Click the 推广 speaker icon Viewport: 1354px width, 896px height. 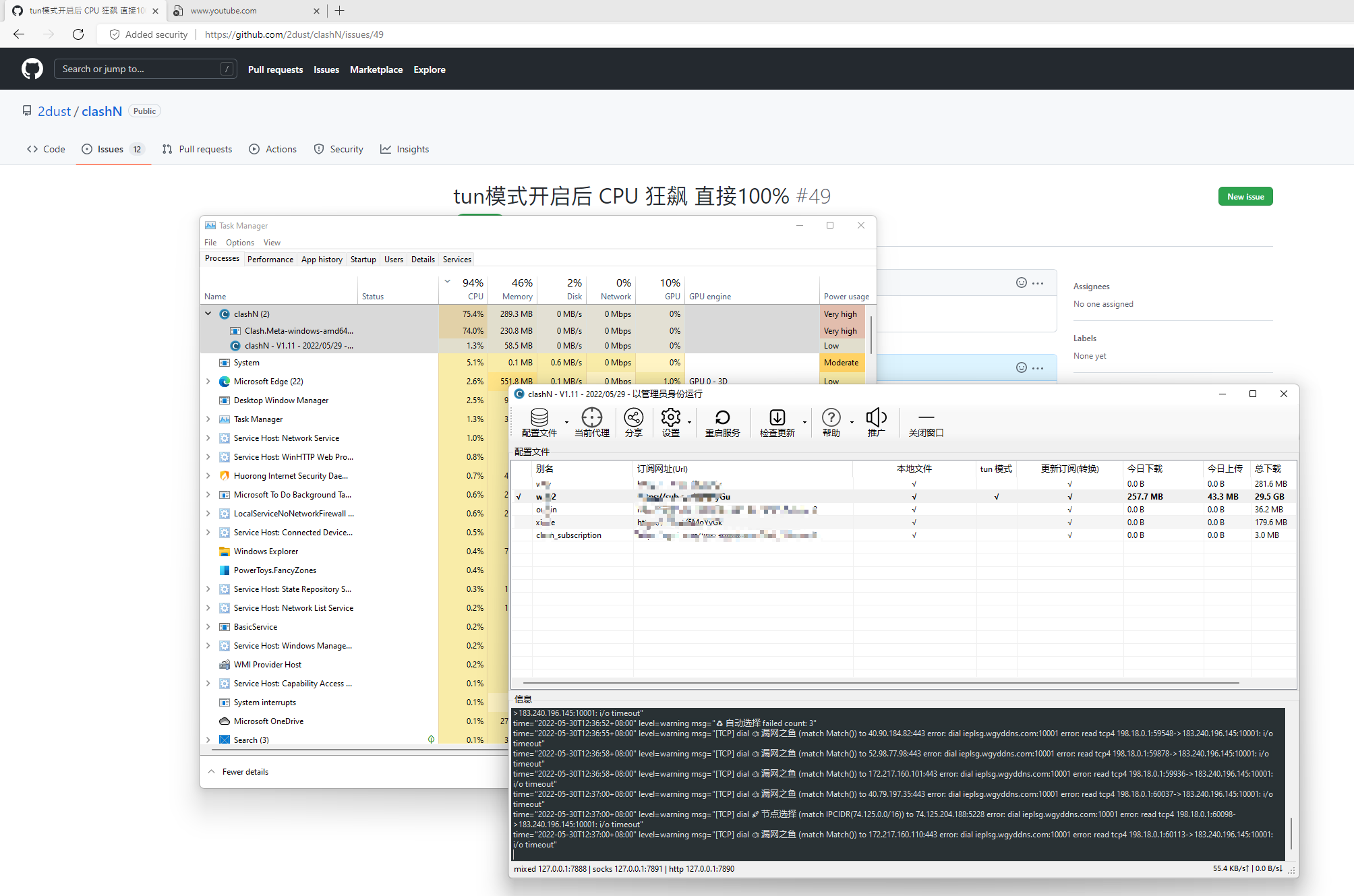pyautogui.click(x=876, y=418)
